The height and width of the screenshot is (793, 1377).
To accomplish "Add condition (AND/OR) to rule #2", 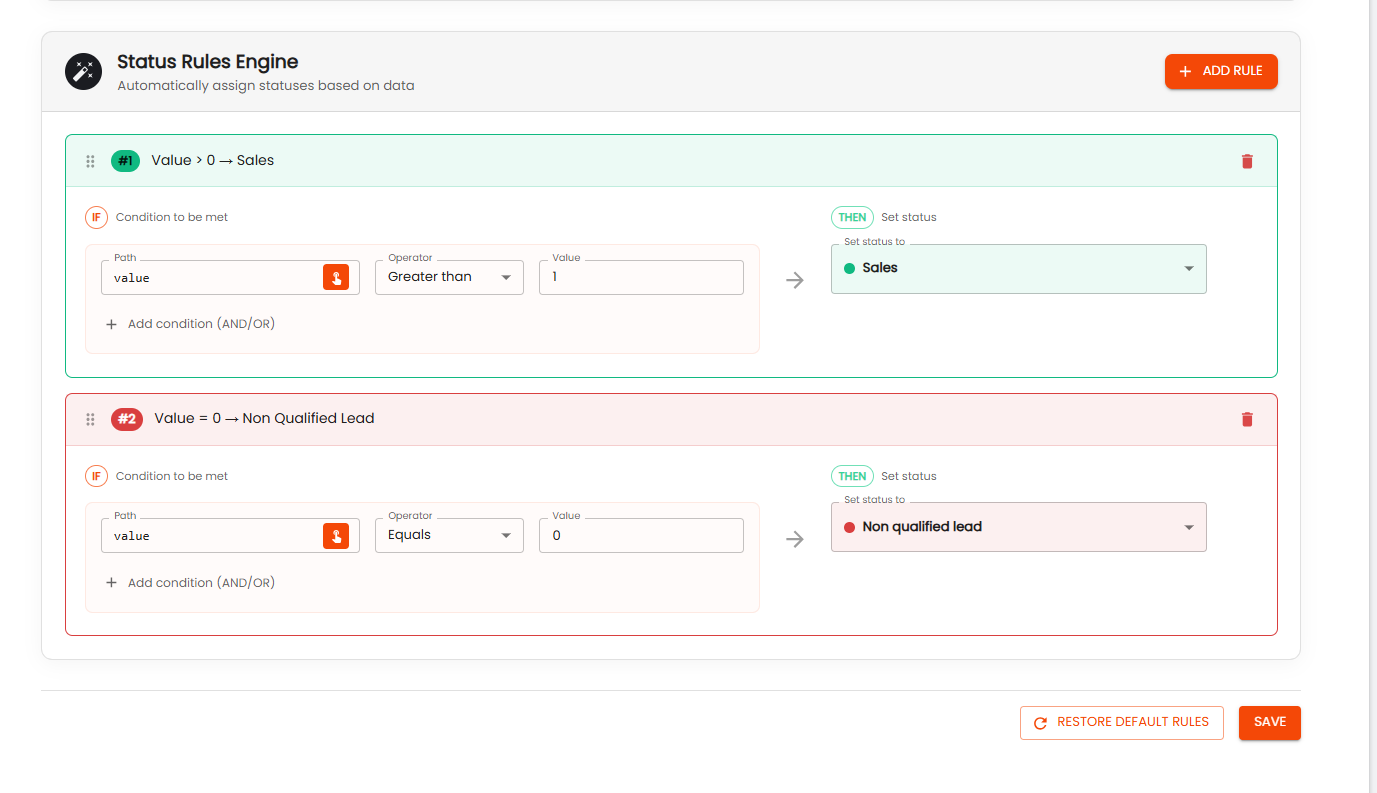I will click(191, 583).
